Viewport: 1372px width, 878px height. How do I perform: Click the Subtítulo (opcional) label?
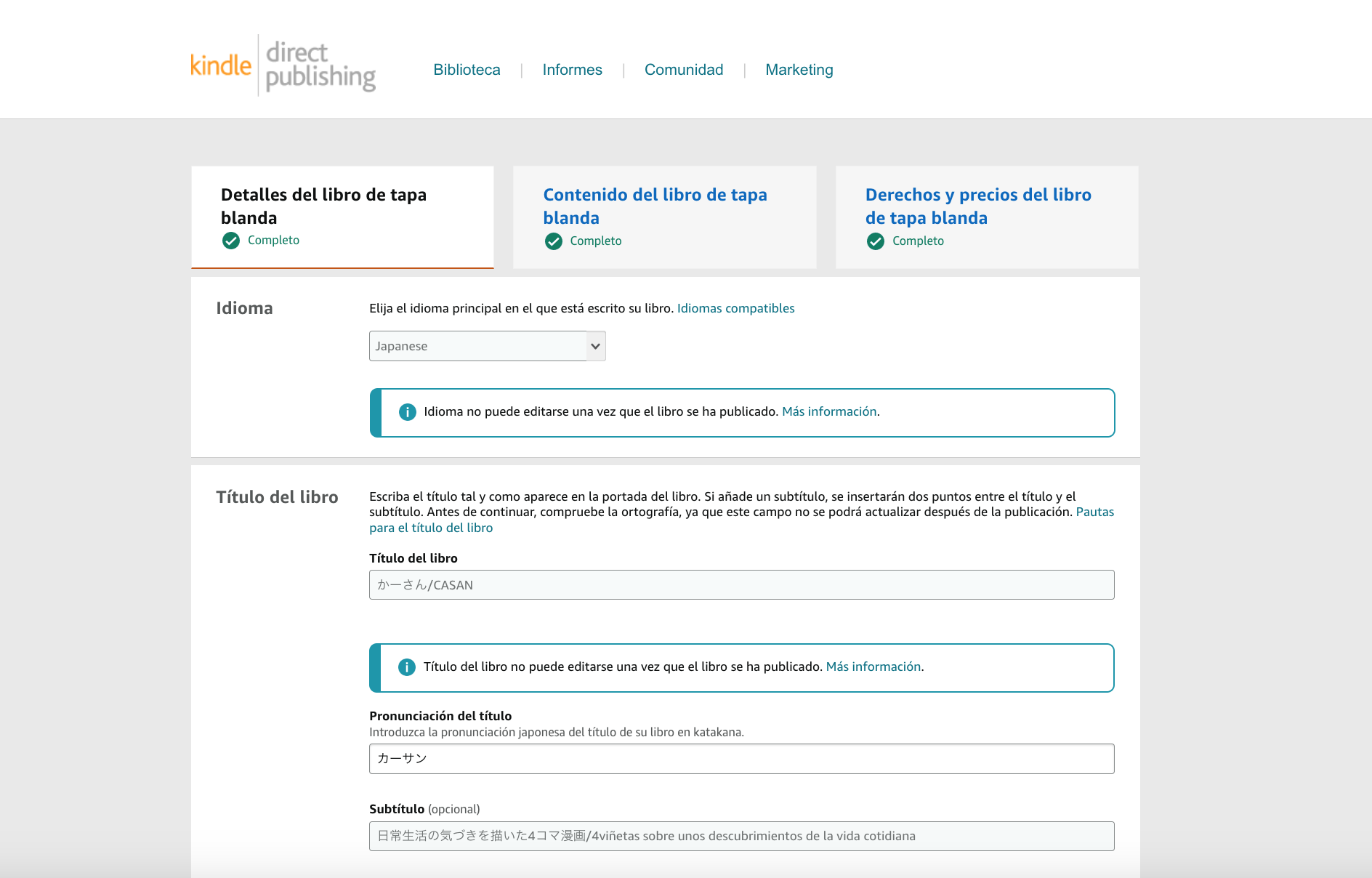424,809
